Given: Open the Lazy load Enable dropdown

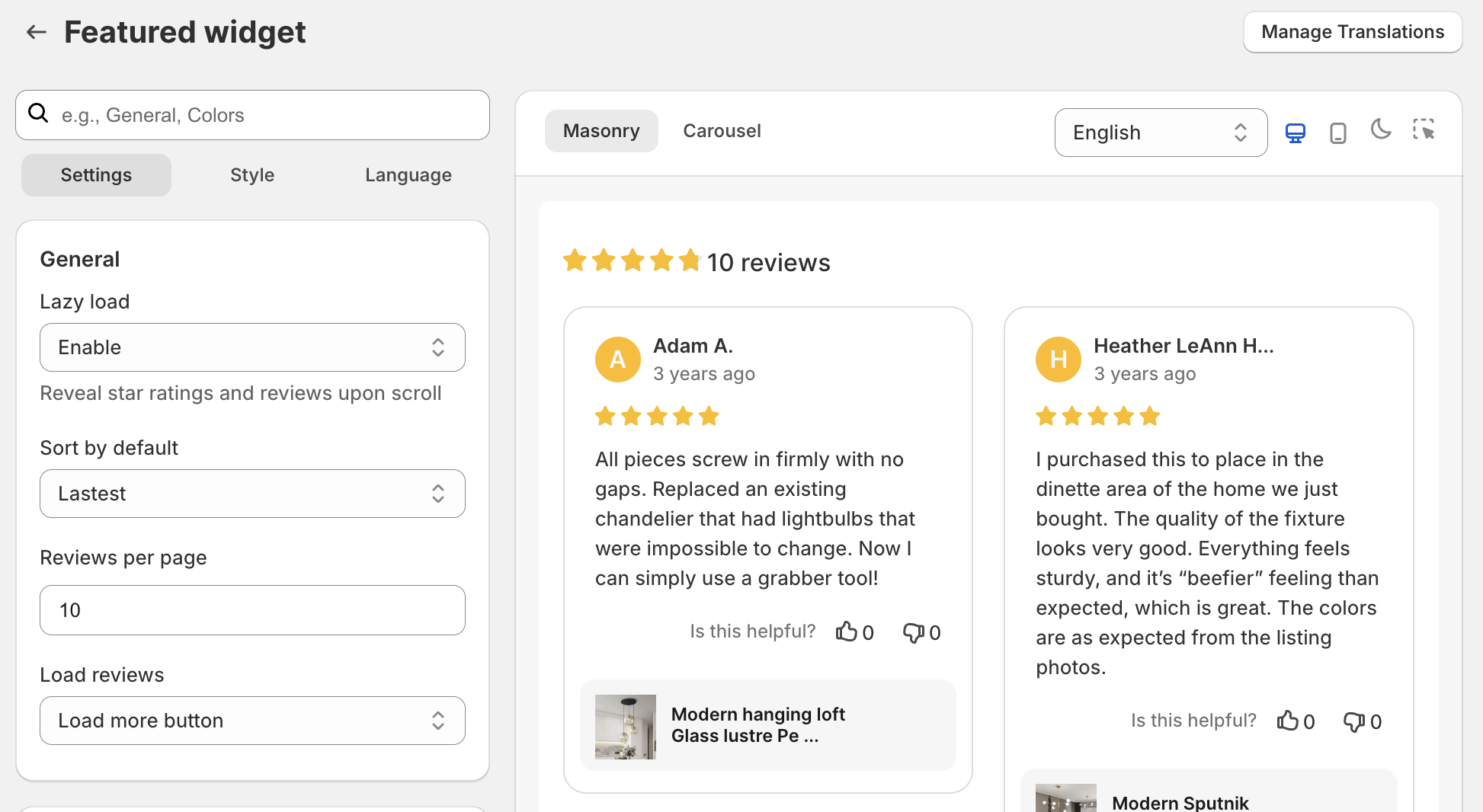Looking at the screenshot, I should pos(252,347).
